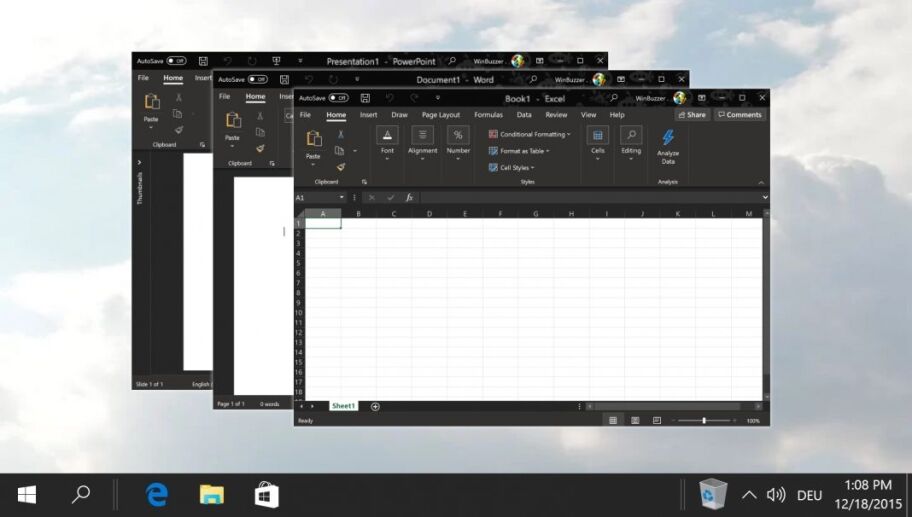Open the Data tab in Excel
Screen dimensions: 912x517
524,115
